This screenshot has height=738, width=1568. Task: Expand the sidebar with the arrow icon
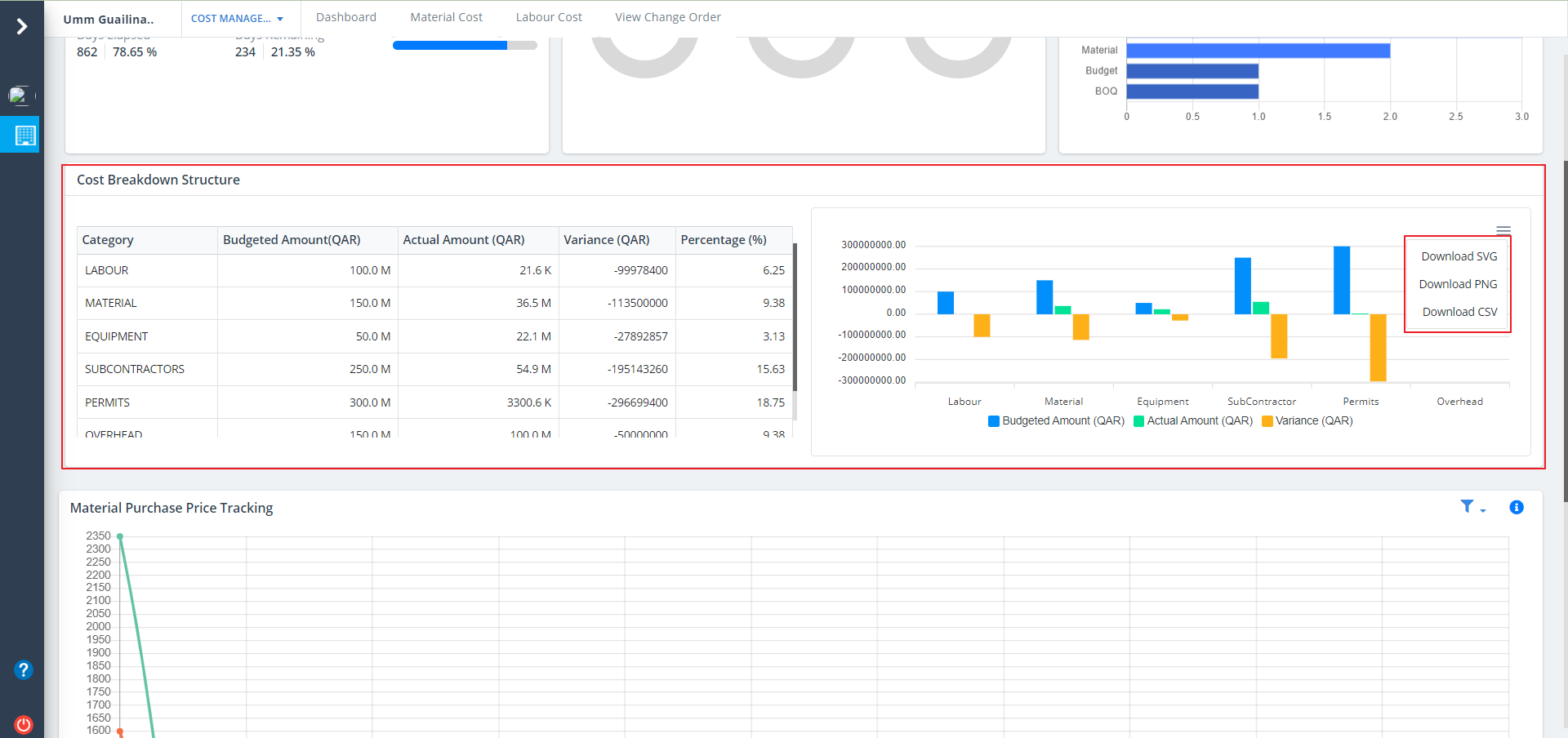click(22, 27)
